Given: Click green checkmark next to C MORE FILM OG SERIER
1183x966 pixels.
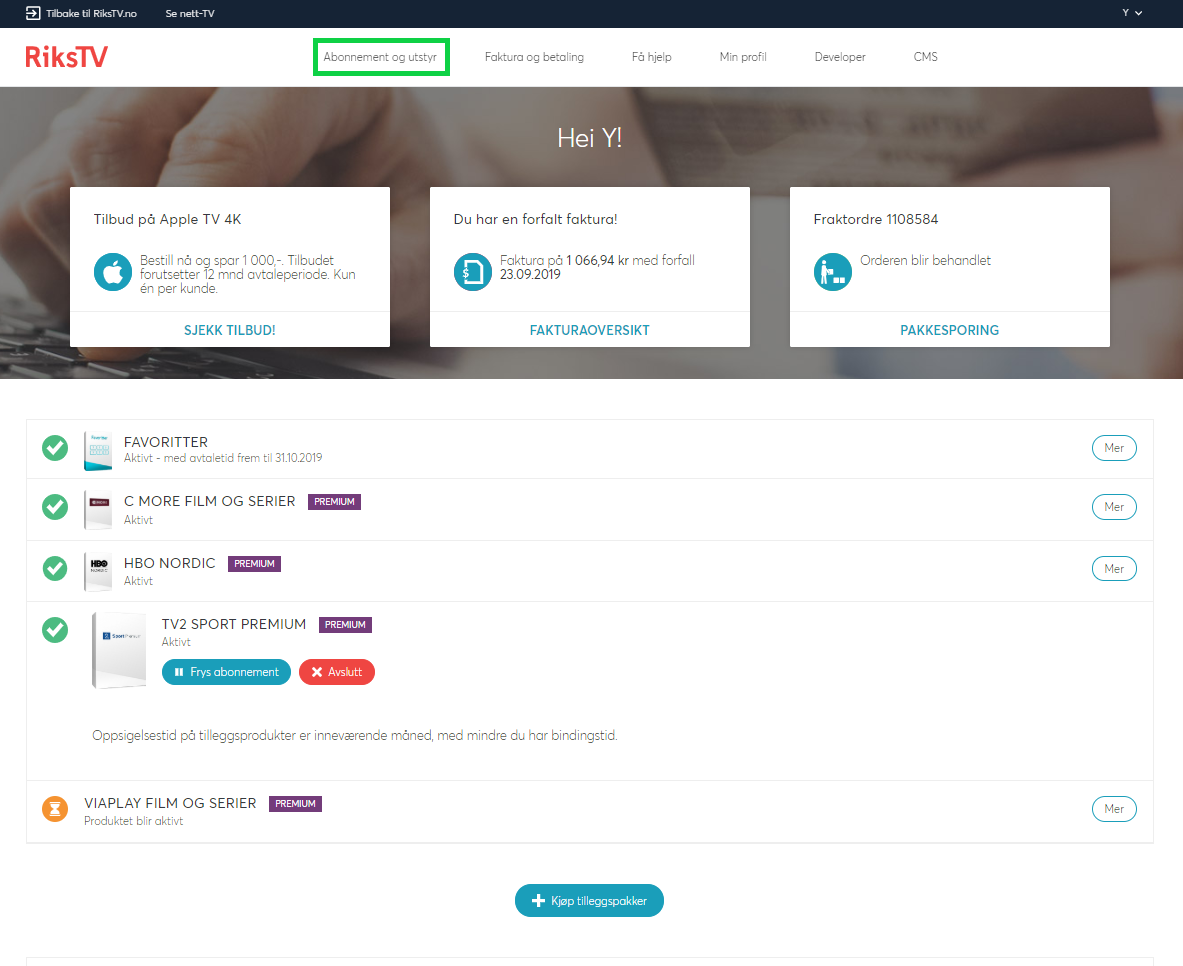Looking at the screenshot, I should tap(55, 507).
